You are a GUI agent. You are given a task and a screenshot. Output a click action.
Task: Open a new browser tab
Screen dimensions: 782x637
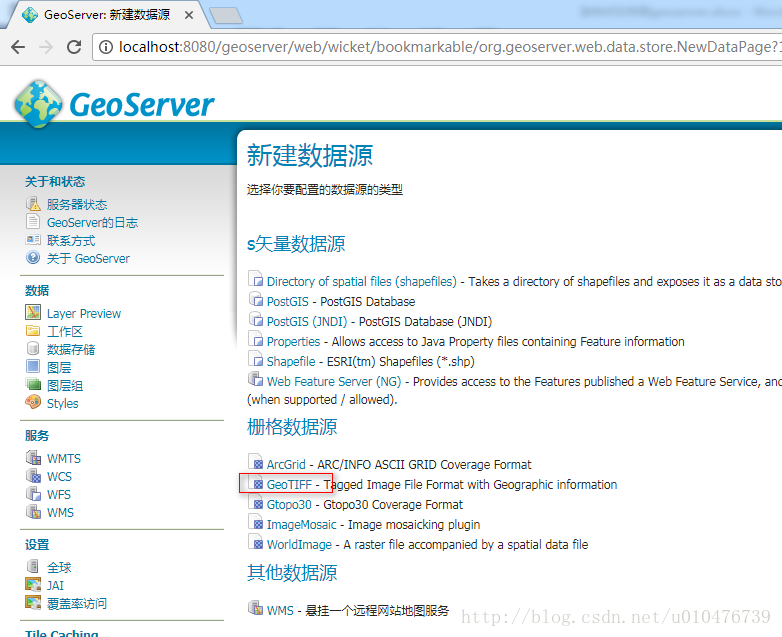pos(226,16)
